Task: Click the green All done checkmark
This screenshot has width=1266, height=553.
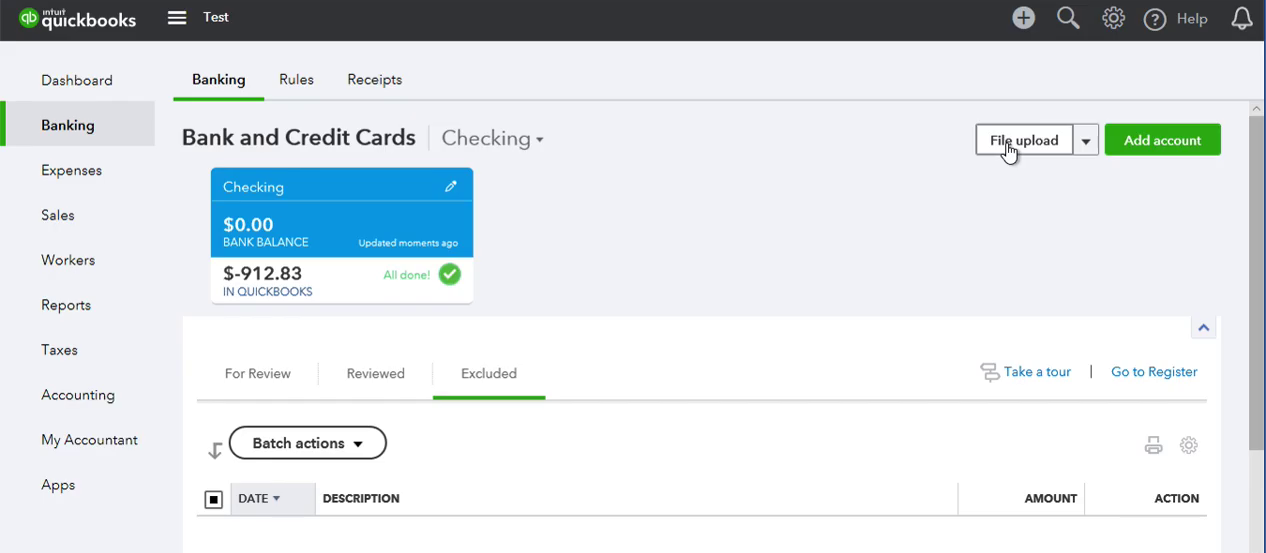Action: click(450, 274)
